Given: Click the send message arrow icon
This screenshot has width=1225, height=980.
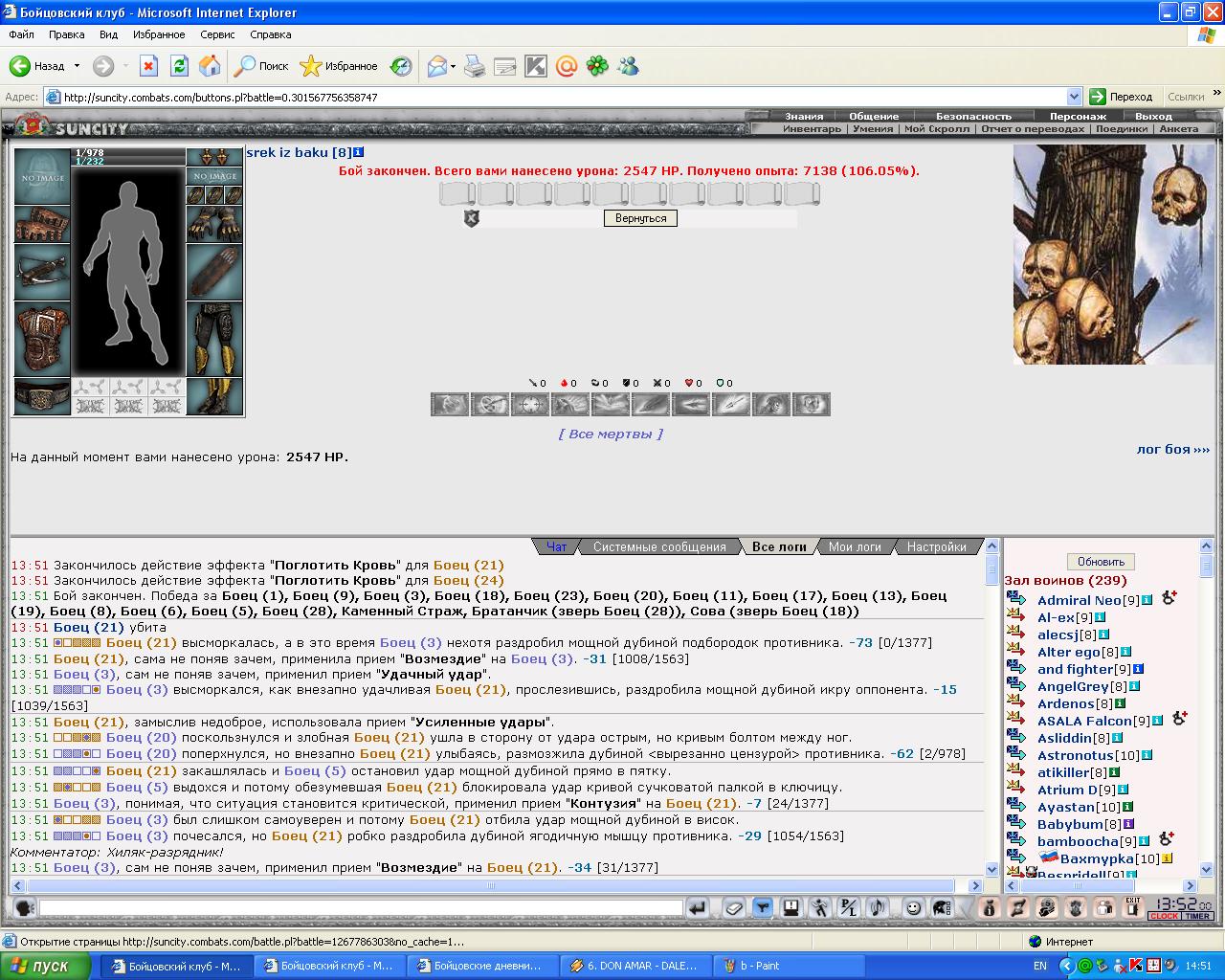Looking at the screenshot, I should pos(698,907).
